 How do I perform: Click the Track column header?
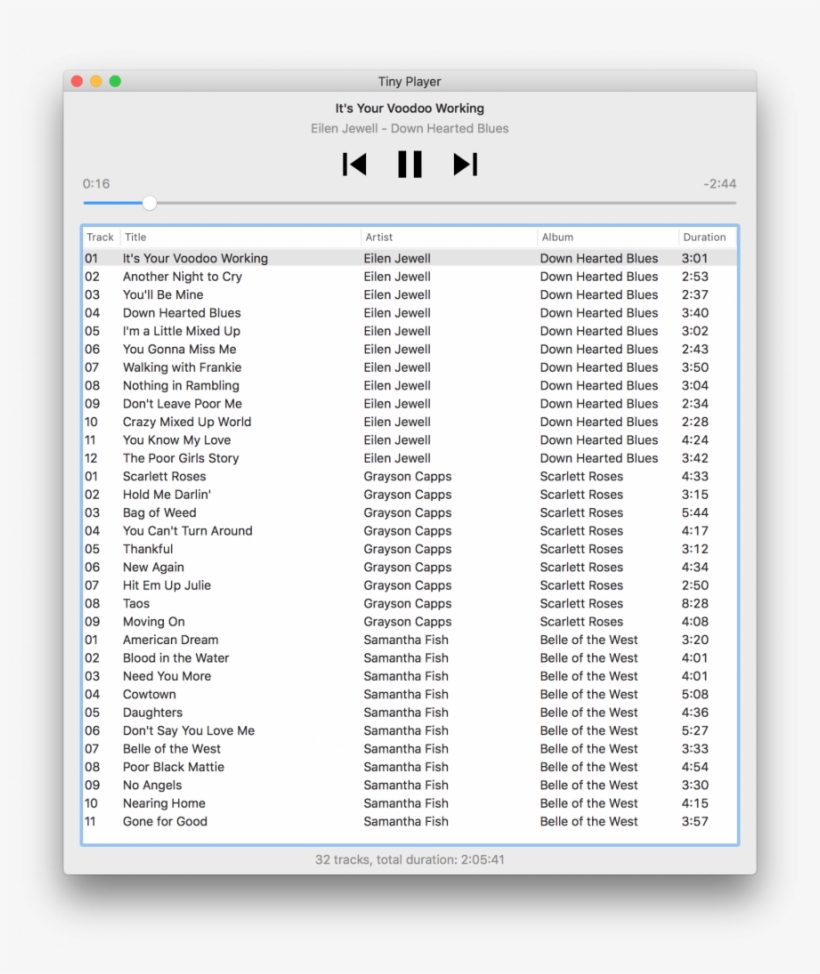[x=100, y=237]
